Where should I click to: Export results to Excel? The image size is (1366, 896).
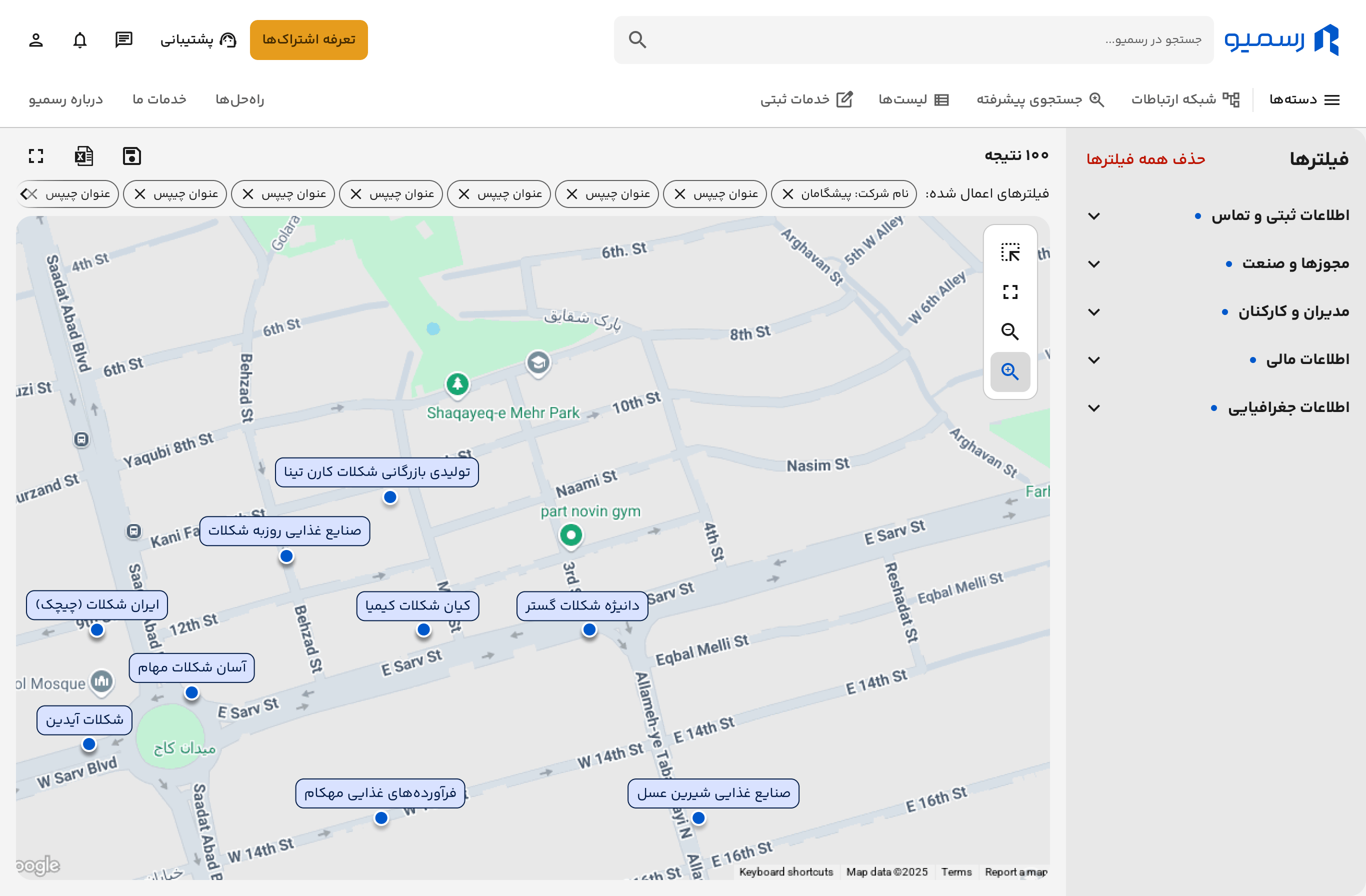point(84,156)
